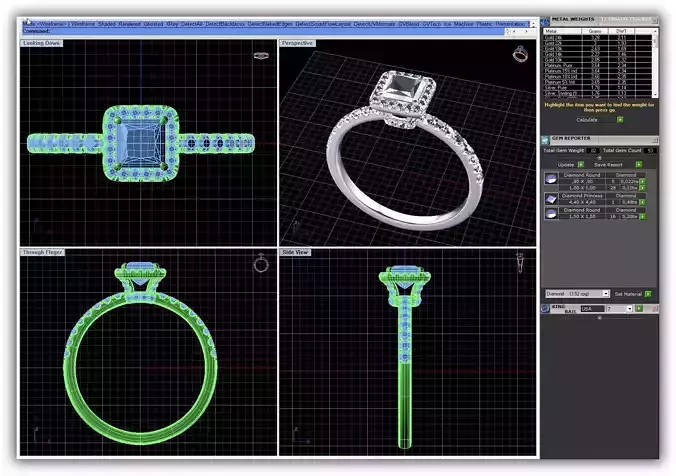This screenshot has width=676, height=476.
Task: Click the Diamond Princess gem thumbnail
Action: 551,199
